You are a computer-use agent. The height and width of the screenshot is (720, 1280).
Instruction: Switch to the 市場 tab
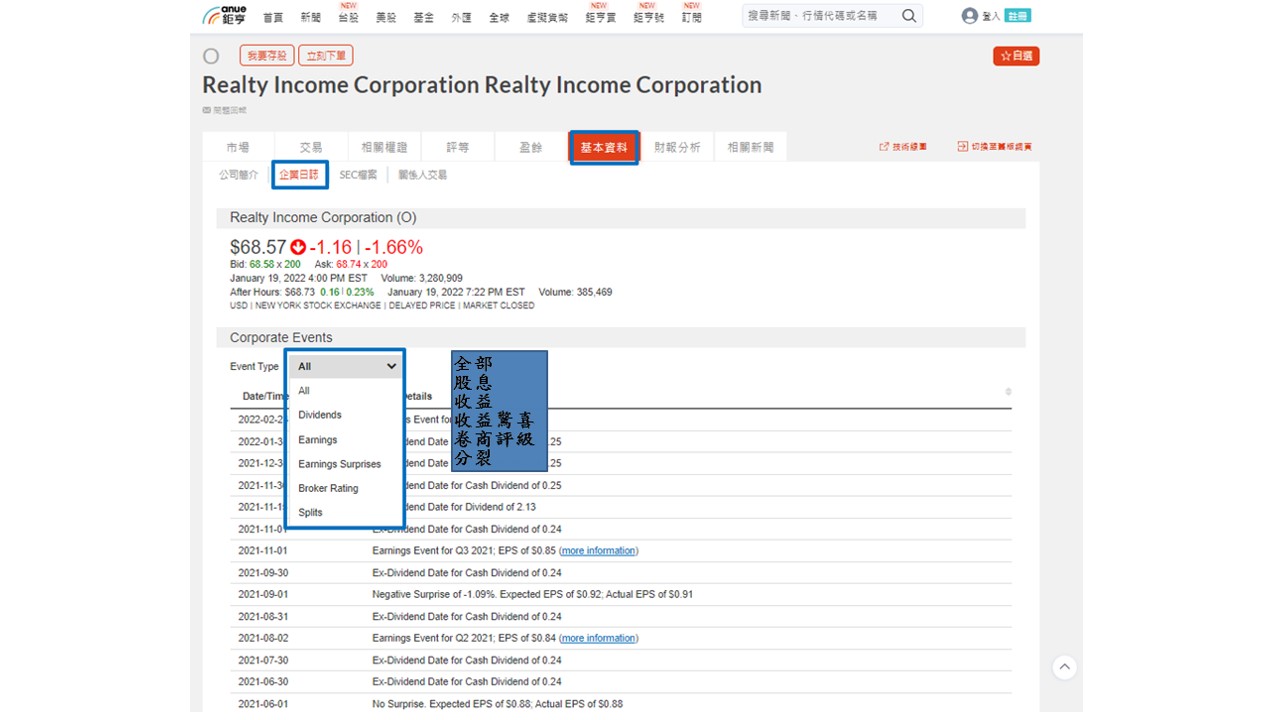tap(238, 147)
